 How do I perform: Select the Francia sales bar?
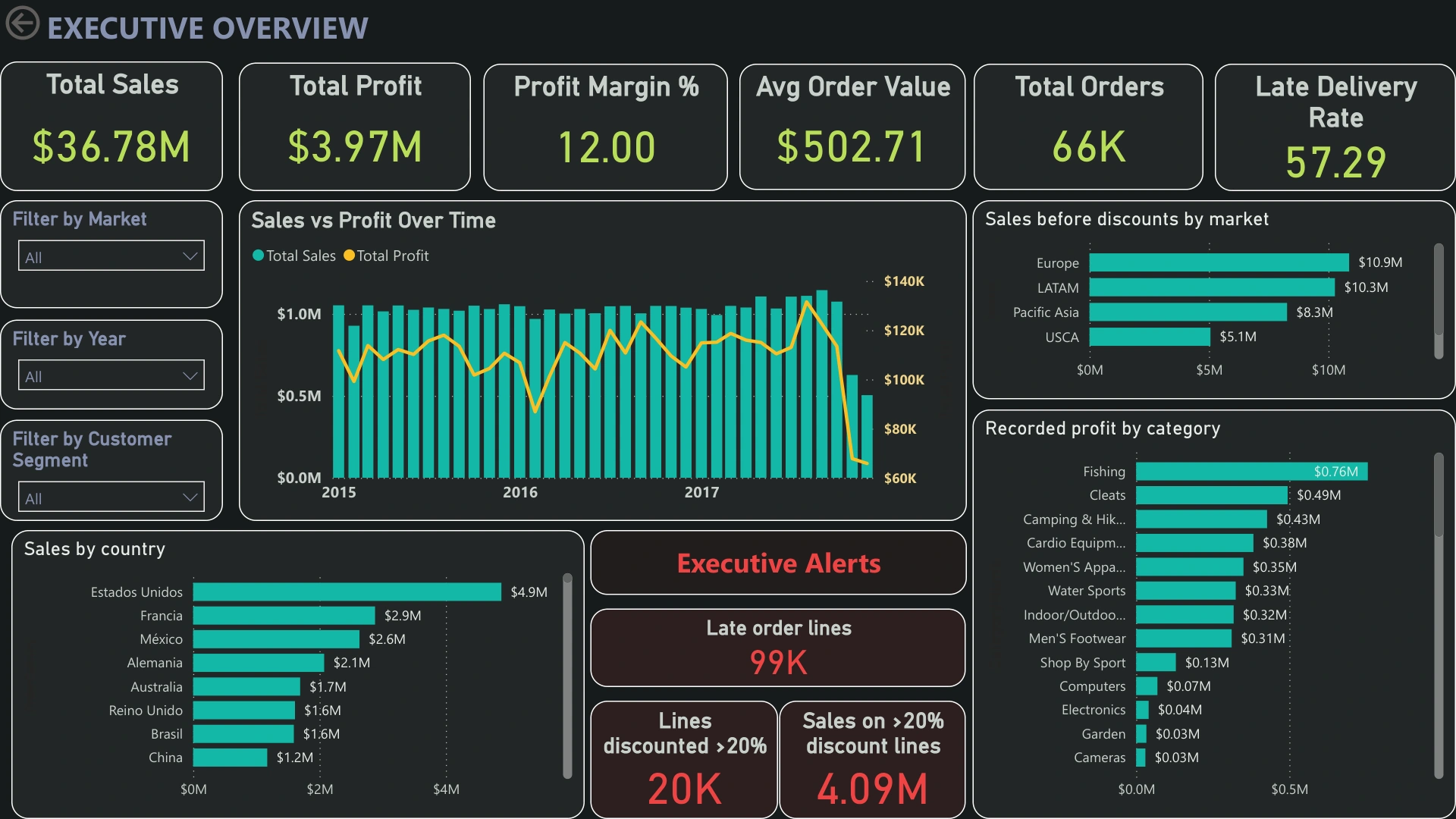(x=284, y=615)
